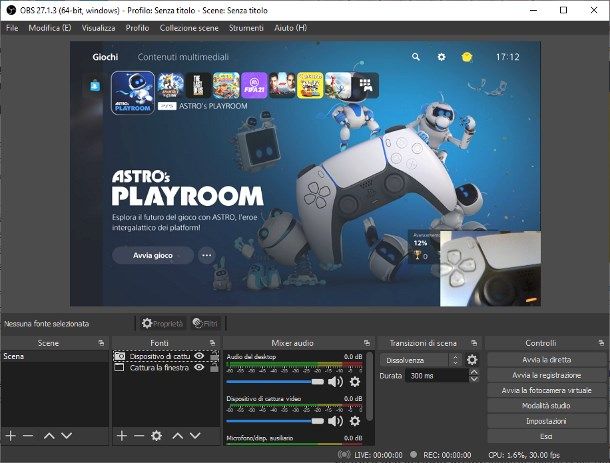Undock the Transizioni di scena panel
610x463 pixels.
(474, 343)
